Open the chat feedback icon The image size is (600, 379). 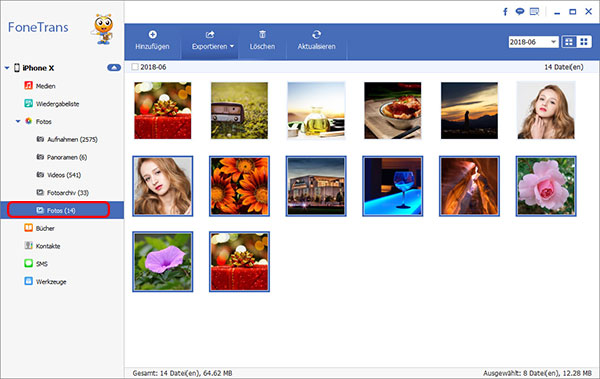pos(519,11)
